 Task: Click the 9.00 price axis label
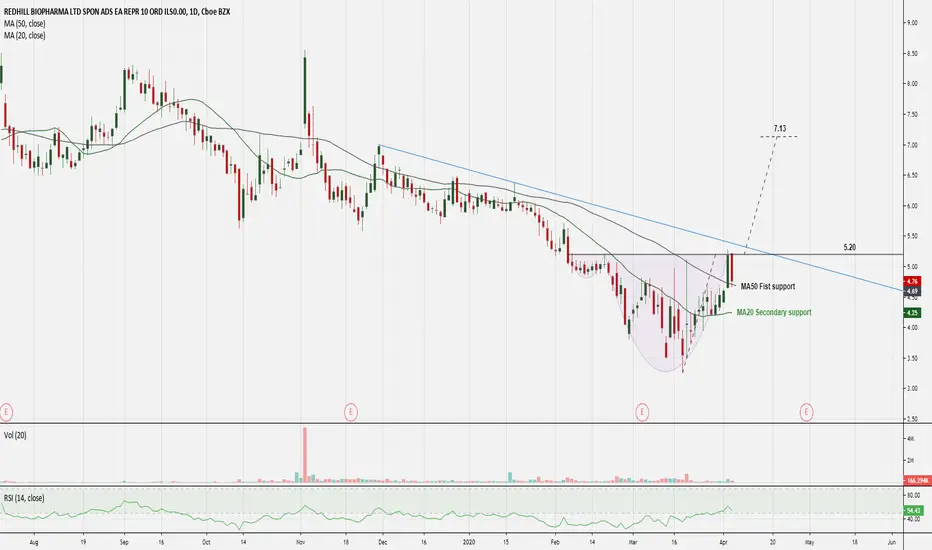[911, 23]
